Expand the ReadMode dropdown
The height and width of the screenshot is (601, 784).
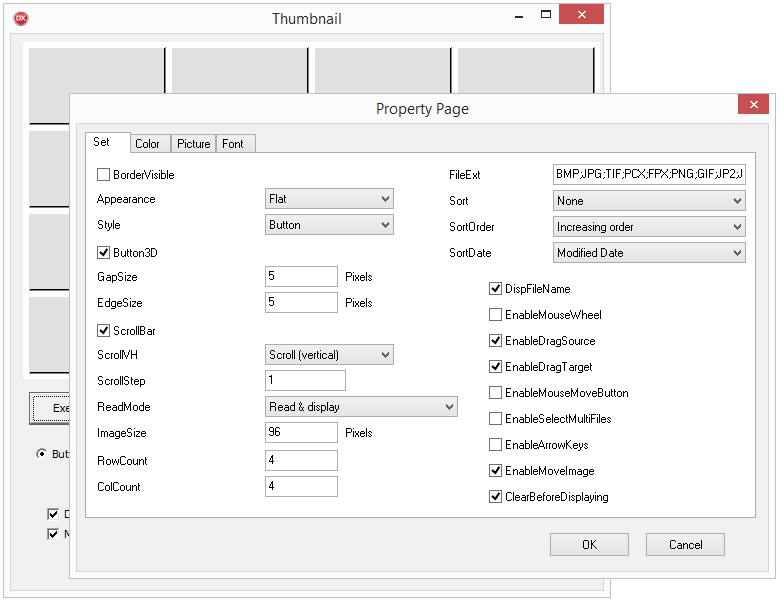pyautogui.click(x=361, y=407)
